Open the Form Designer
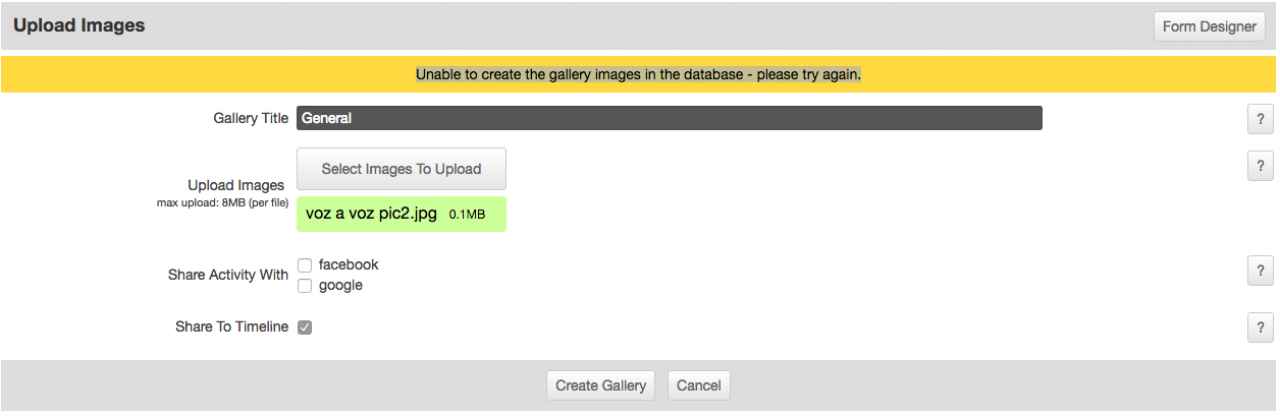Viewport: 1280px width, 419px height. point(1208,27)
